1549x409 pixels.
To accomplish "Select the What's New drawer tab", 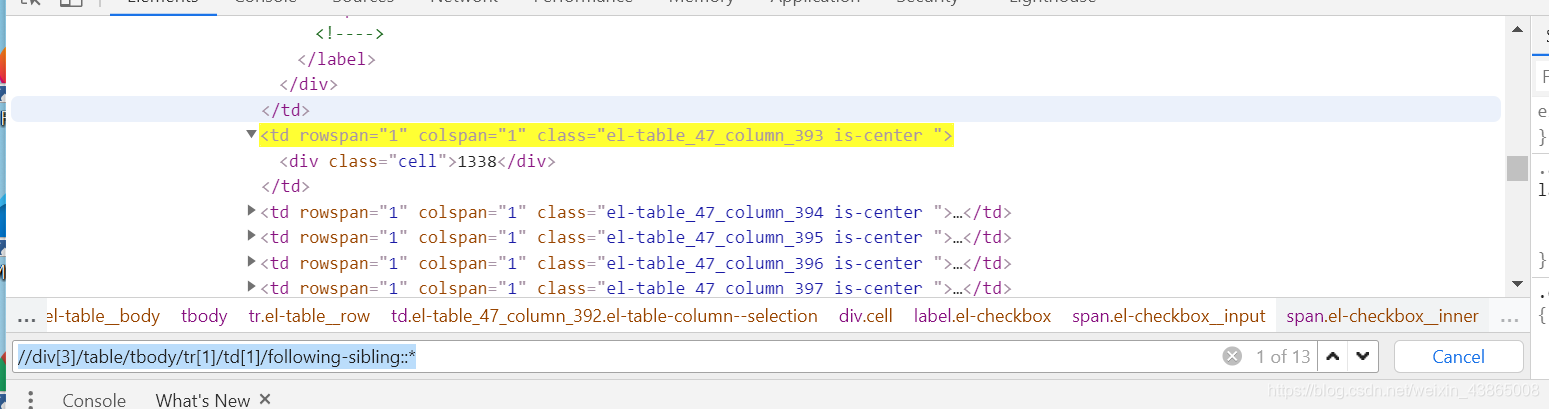I will [x=203, y=399].
